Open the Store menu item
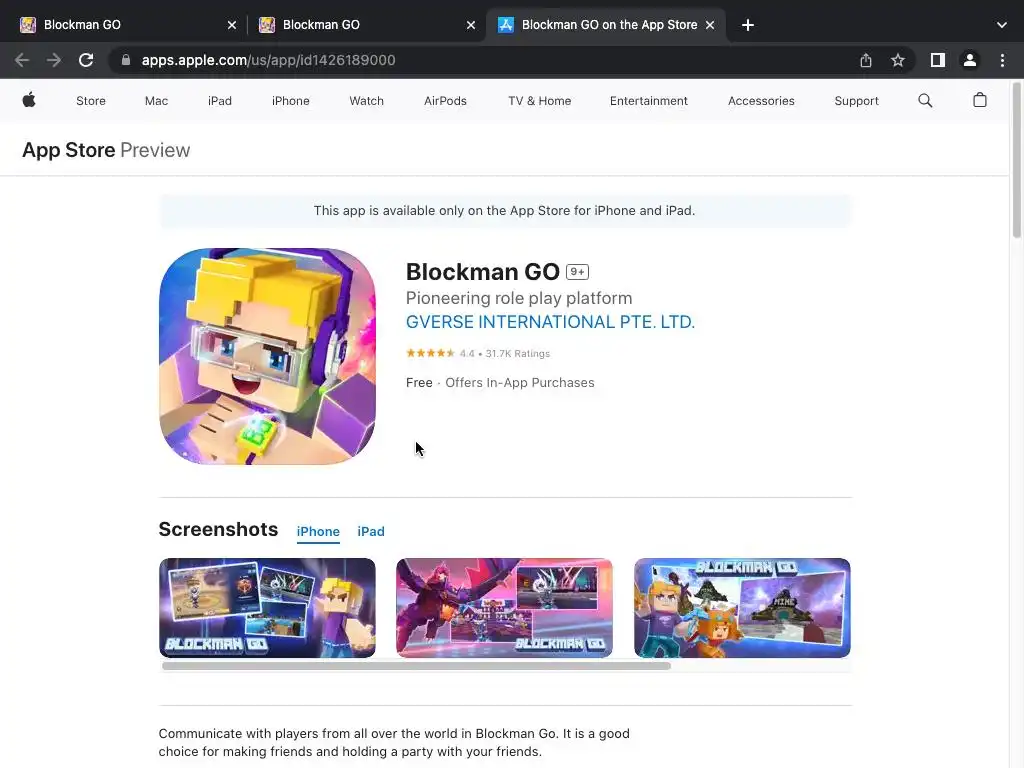 point(91,101)
